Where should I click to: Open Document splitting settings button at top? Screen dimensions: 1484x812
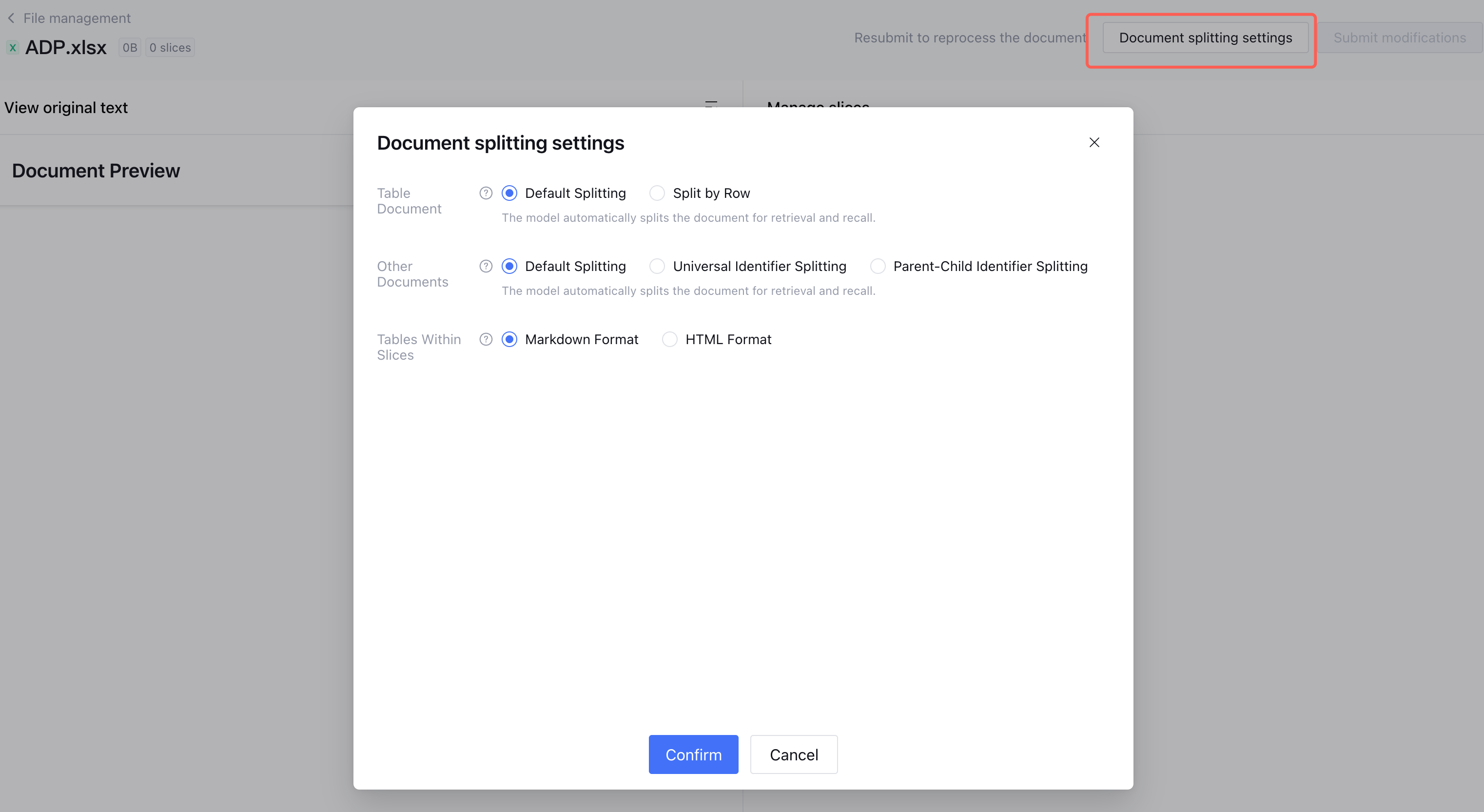click(x=1205, y=38)
